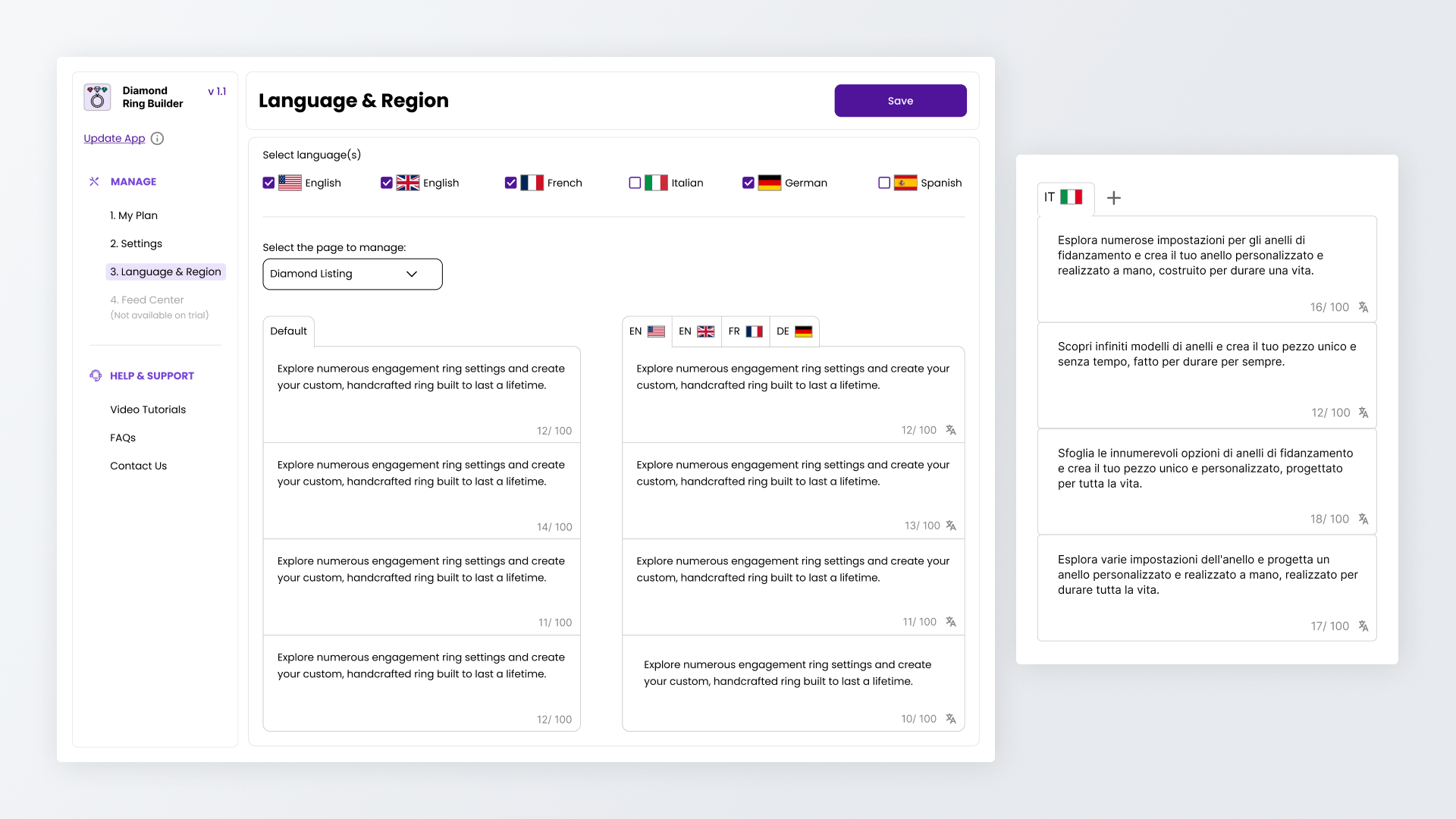Click first Default text field

421,394
